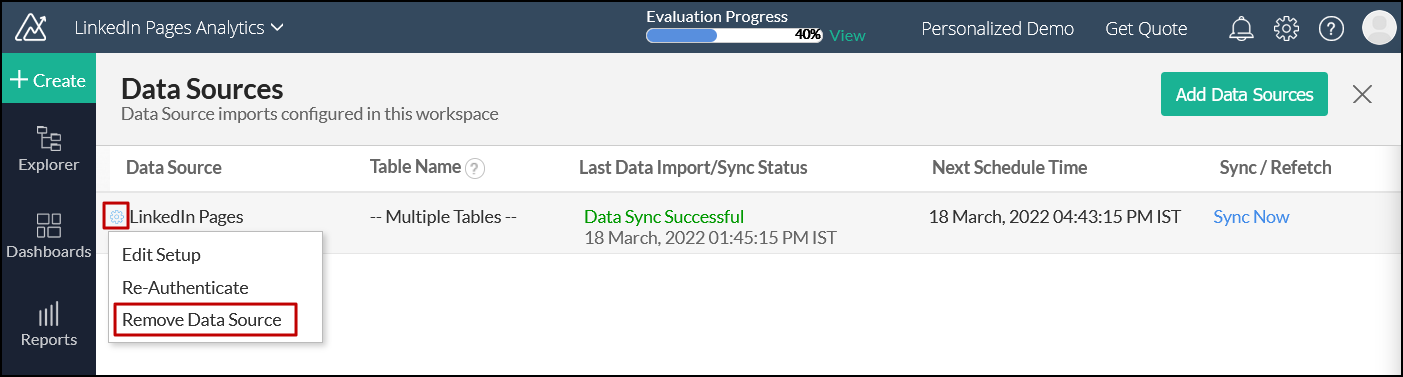Click the Table Name help icon
This screenshot has width=1403, height=377.
(475, 168)
